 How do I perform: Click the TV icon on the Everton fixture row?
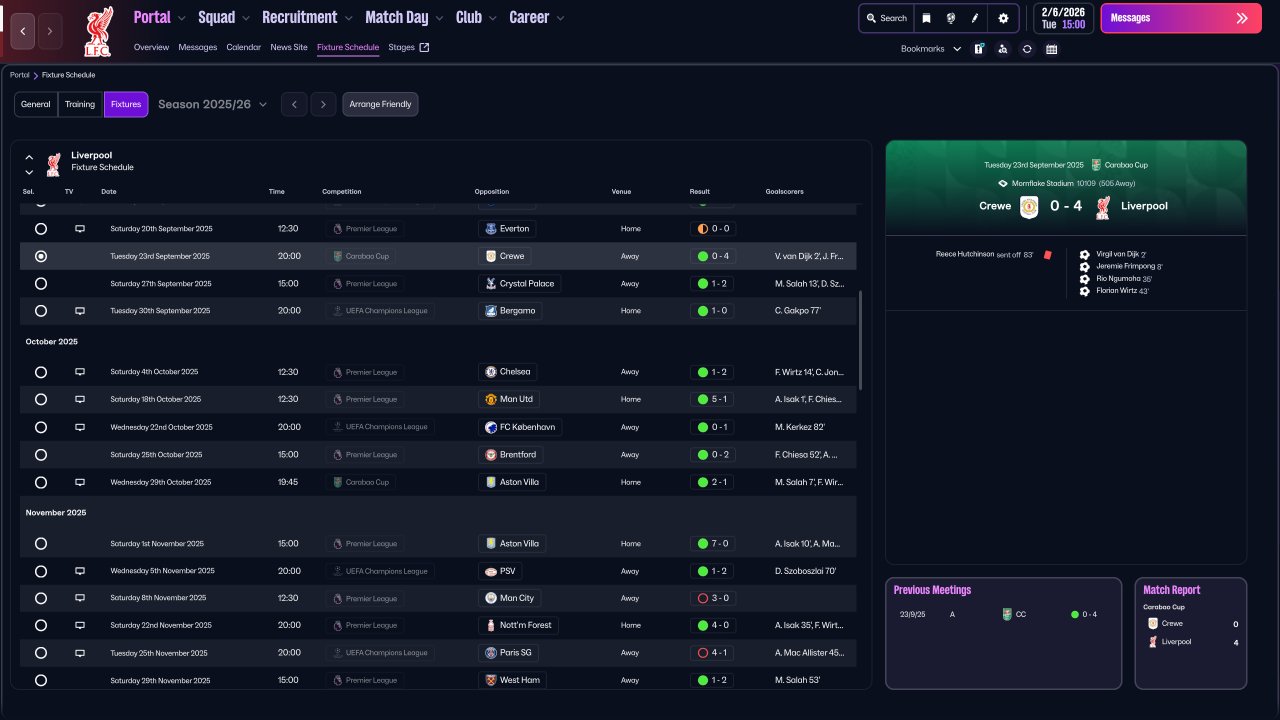(x=80, y=229)
